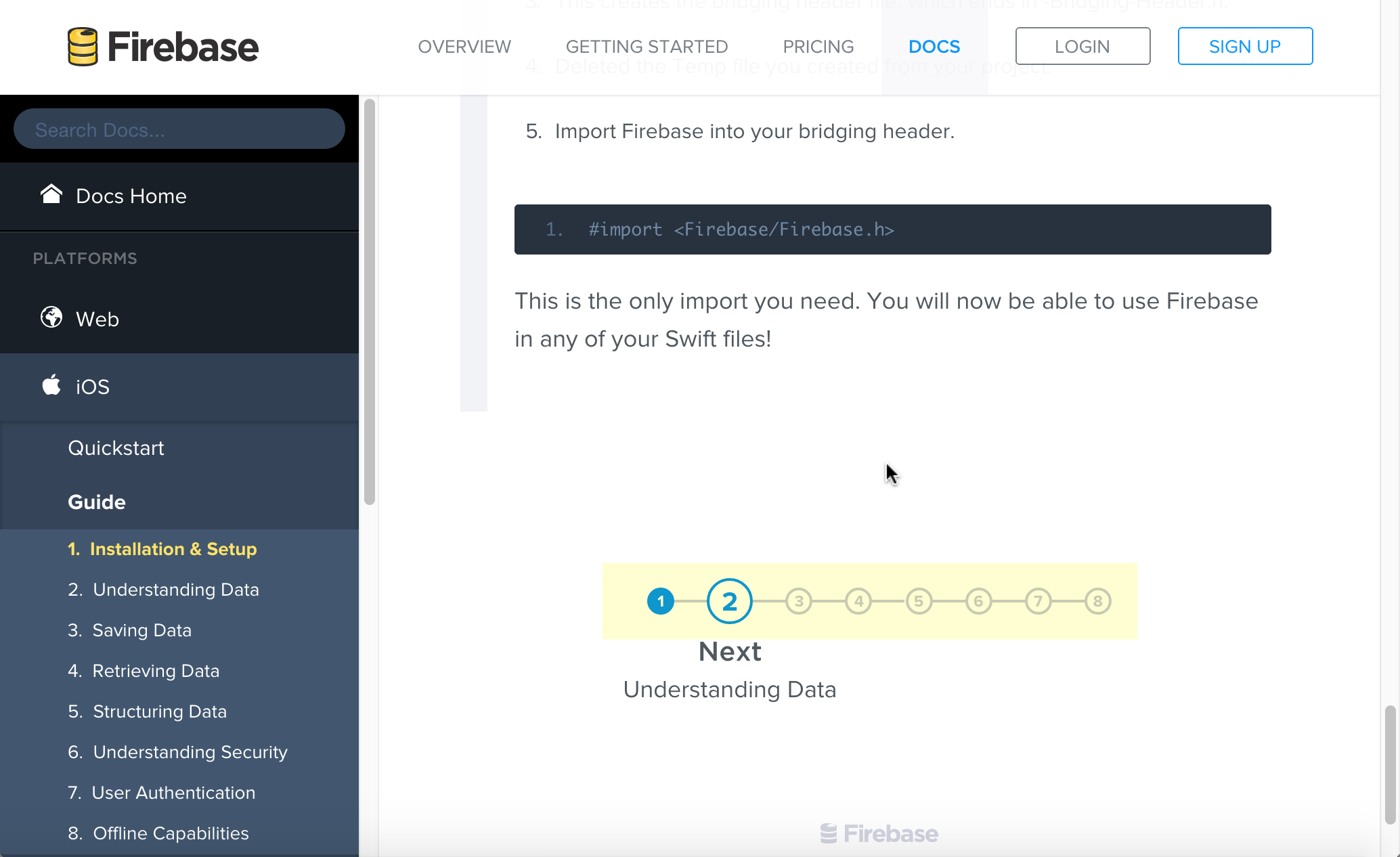Click the Web globe icon

(x=51, y=317)
